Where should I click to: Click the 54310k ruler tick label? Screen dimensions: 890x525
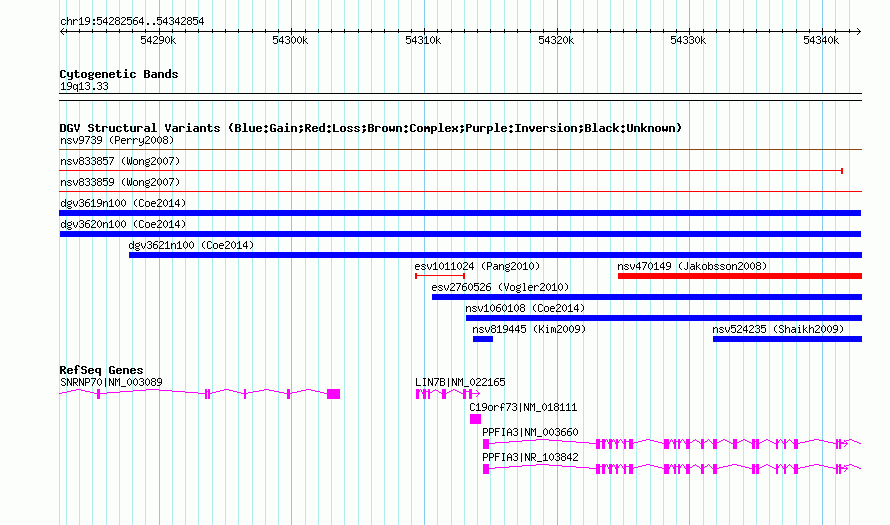(423, 40)
